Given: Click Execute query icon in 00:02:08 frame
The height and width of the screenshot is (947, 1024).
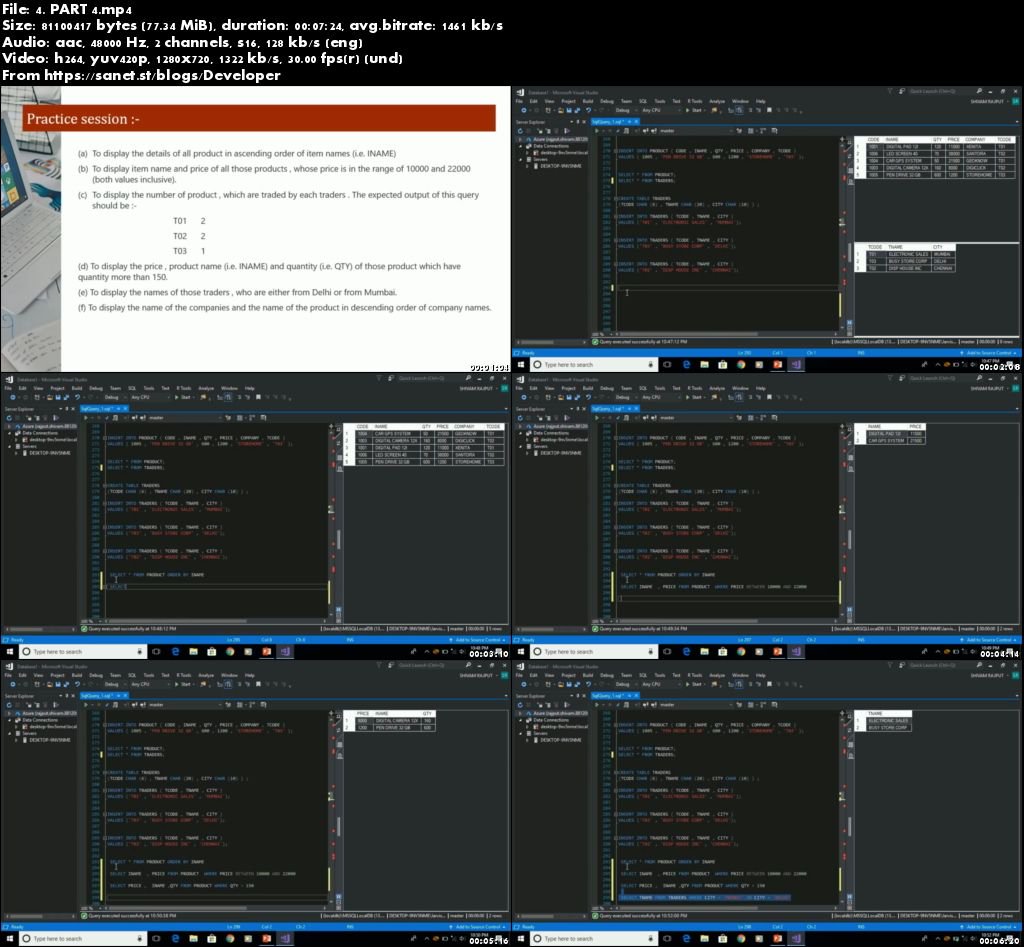Looking at the screenshot, I should pos(597,131).
